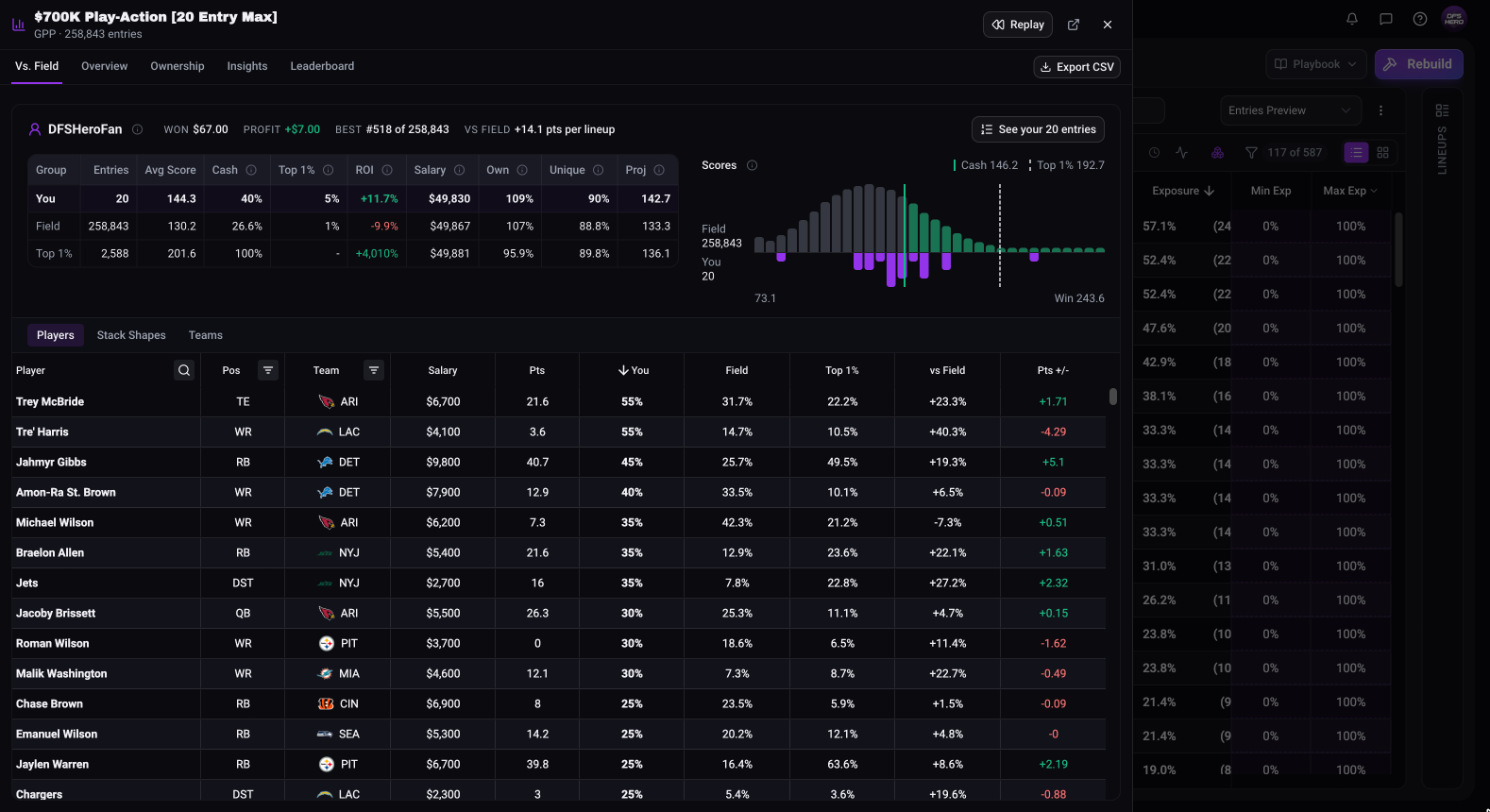Expand the LINEUPS side panel
This screenshot has height=812, width=1490.
(1442, 138)
